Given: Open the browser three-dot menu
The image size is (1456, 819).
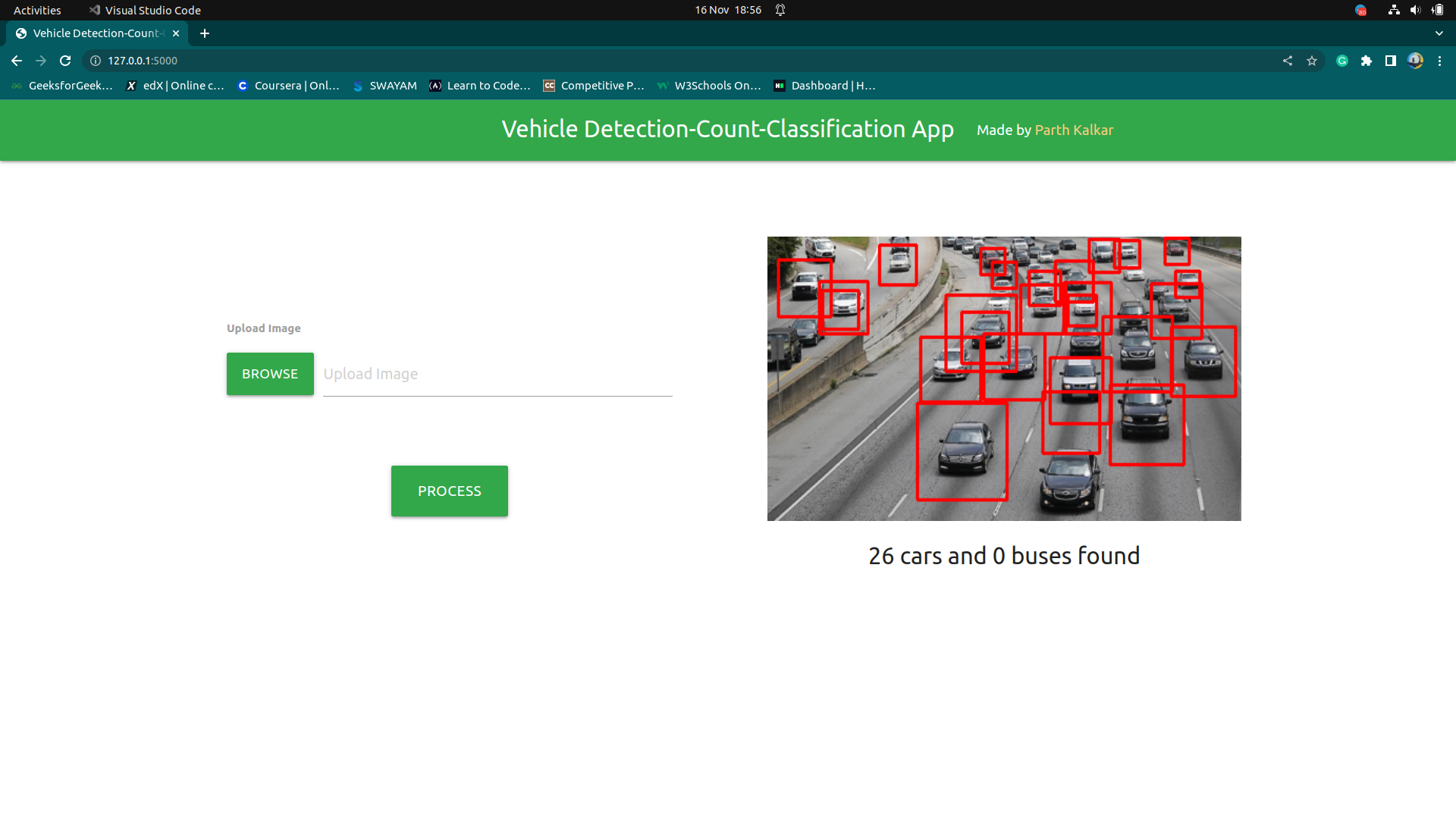Looking at the screenshot, I should tap(1440, 61).
